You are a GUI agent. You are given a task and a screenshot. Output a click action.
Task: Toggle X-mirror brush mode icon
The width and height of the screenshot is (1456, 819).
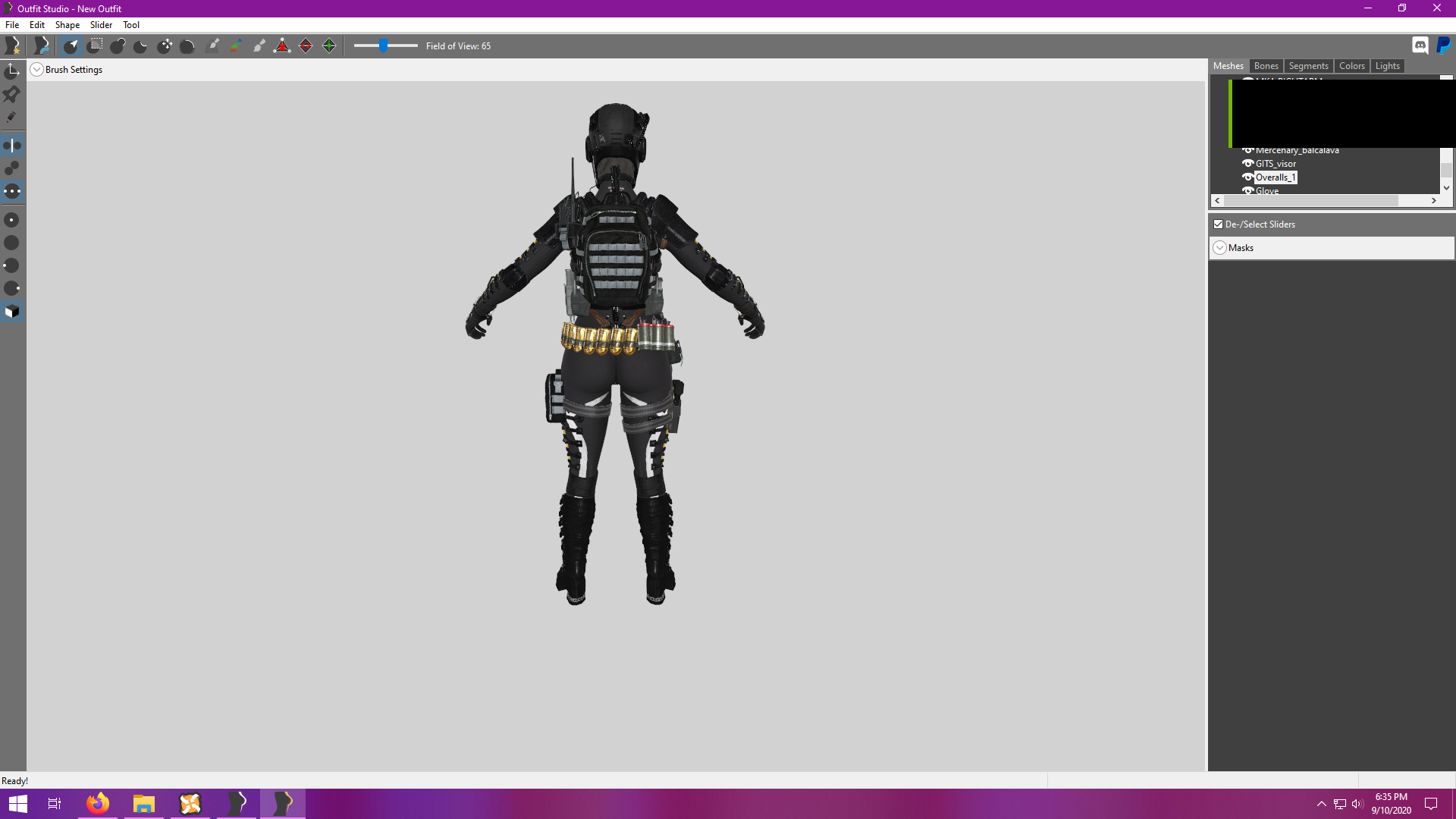point(12,146)
